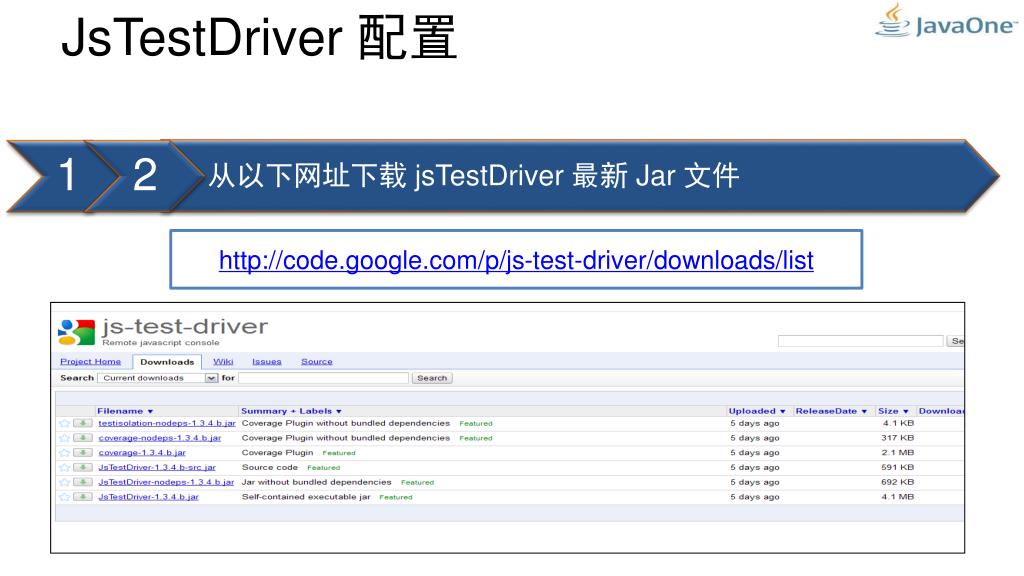This screenshot has height=576, width=1024.
Task: Focus the project search box at top right
Action: pos(860,341)
